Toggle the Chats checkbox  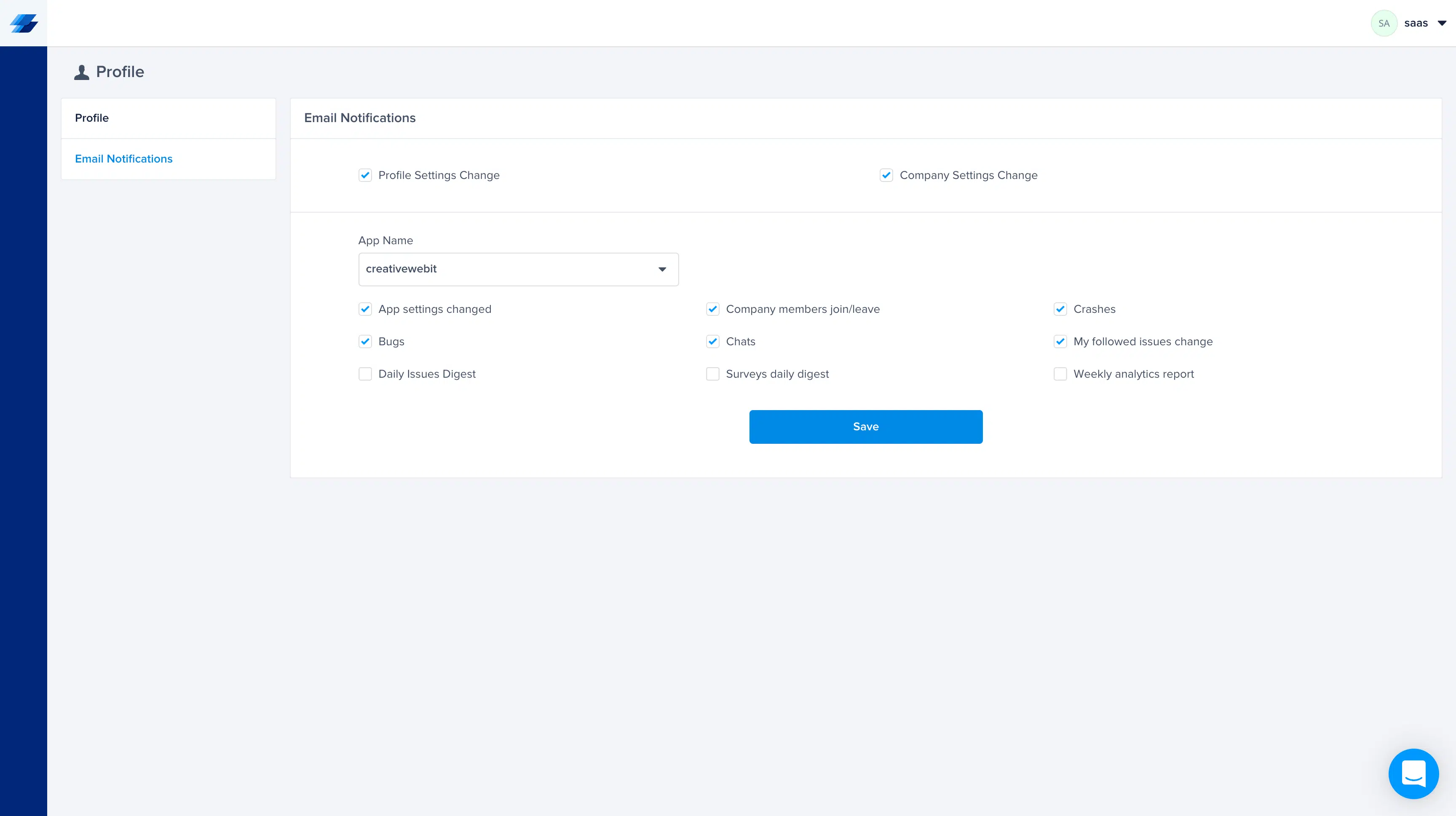pos(713,341)
